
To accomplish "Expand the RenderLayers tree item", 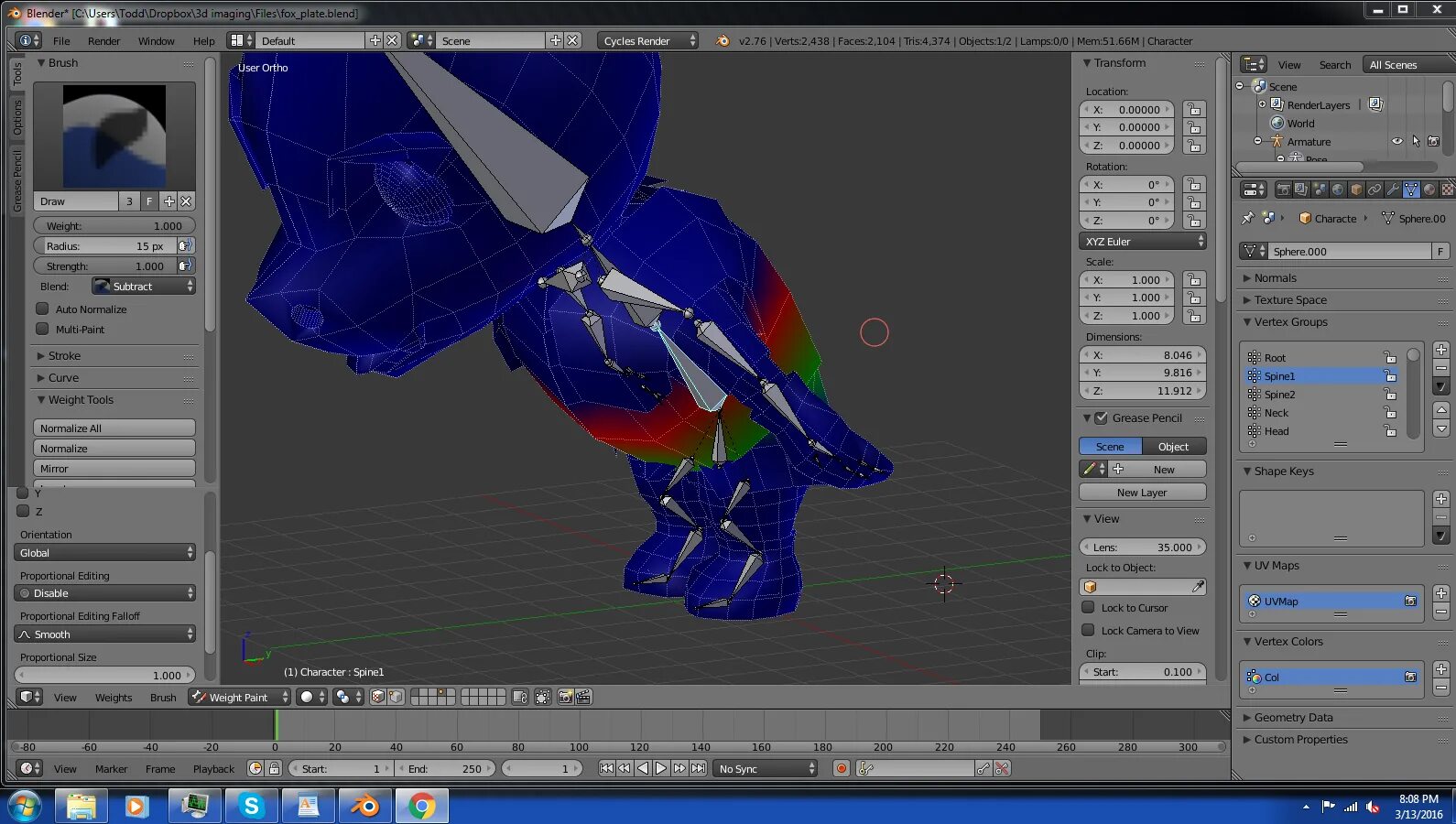I will (x=1262, y=104).
